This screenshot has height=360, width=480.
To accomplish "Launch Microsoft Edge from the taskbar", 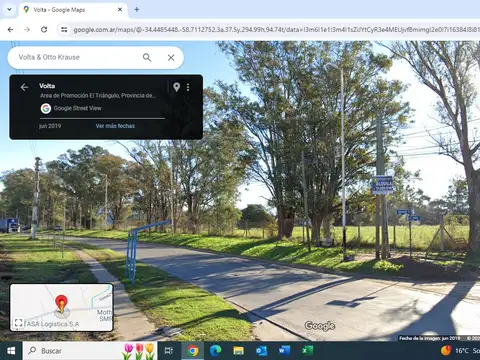I will coord(216,351).
